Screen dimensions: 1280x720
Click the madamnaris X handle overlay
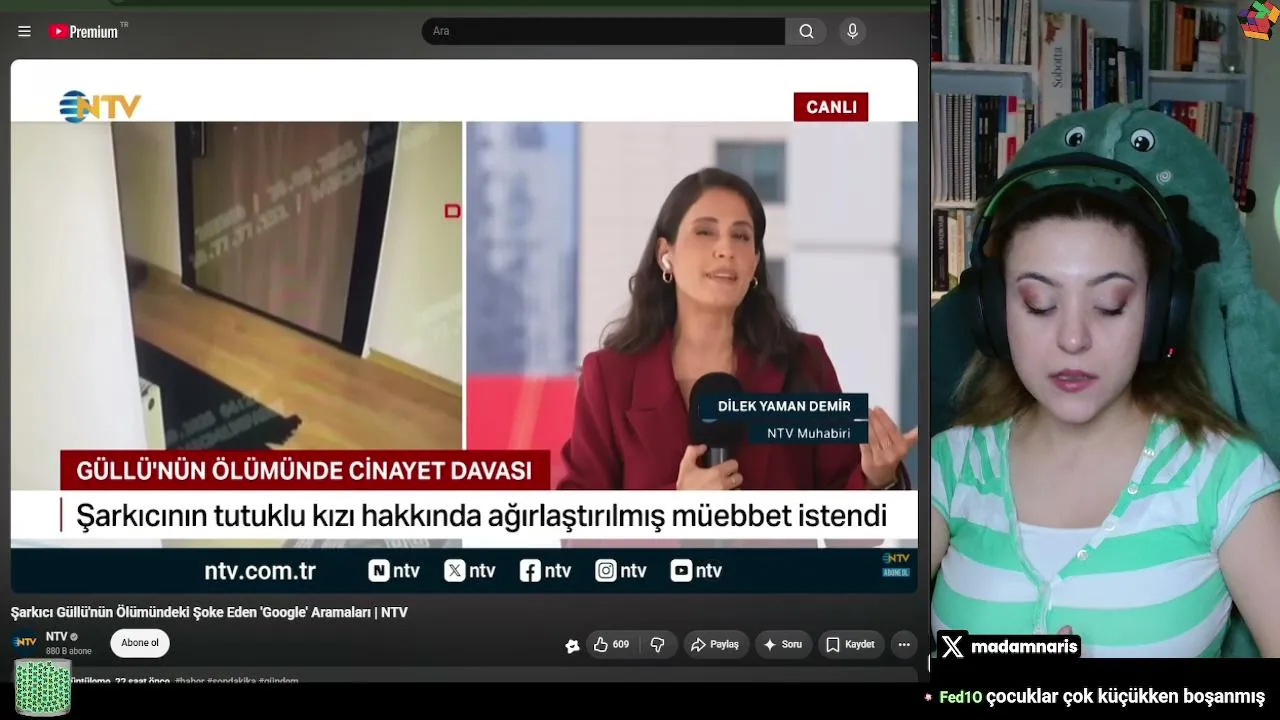(x=1009, y=647)
